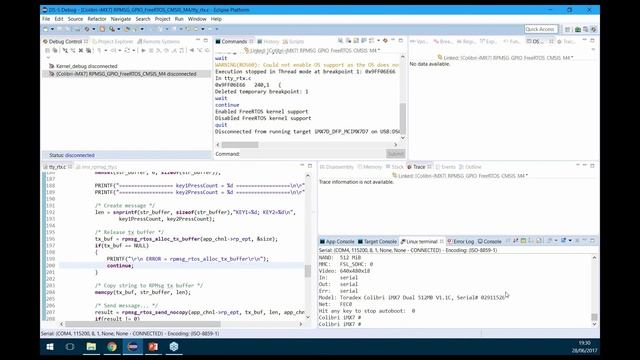Focus the Quick Access search field
Viewport: 640px width, 360px height.
point(541,29)
